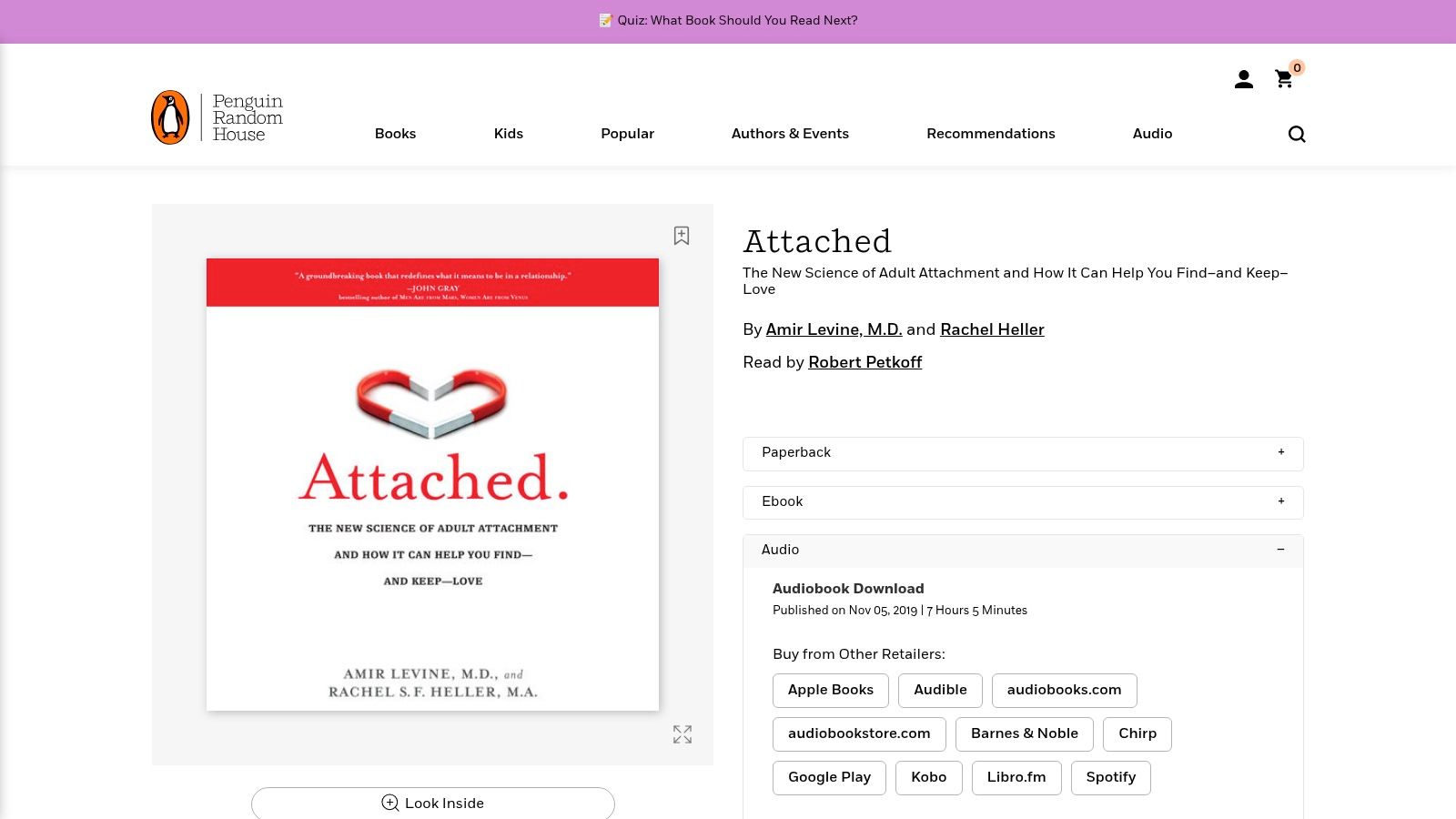Click the Audiobook Download label
The height and width of the screenshot is (819, 1456).
coord(848,589)
